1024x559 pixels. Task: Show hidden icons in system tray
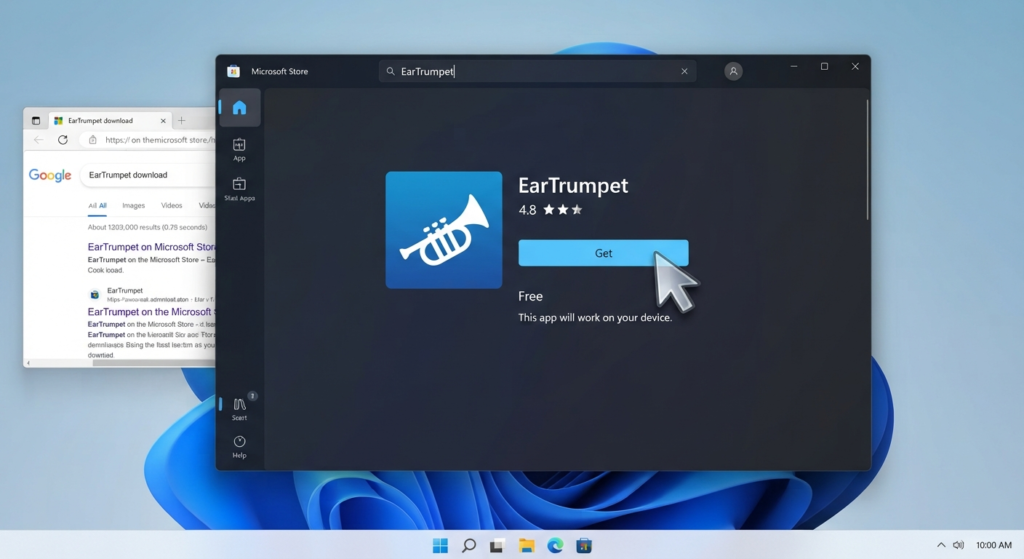[x=941, y=545]
